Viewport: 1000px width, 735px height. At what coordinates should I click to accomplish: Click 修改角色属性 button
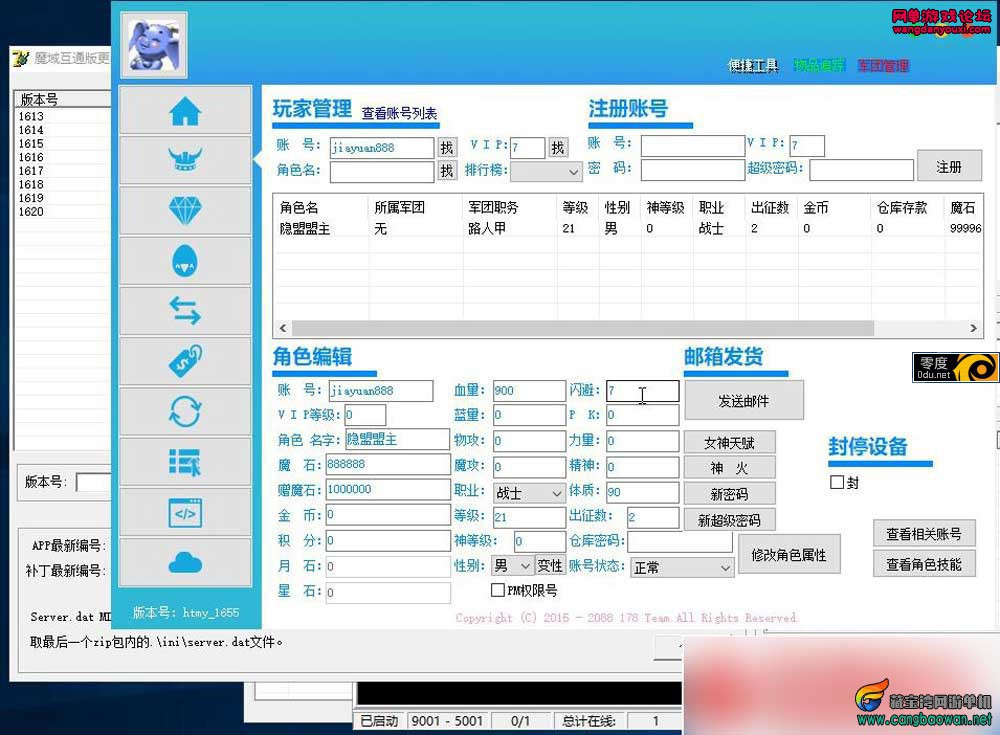pyautogui.click(x=789, y=554)
